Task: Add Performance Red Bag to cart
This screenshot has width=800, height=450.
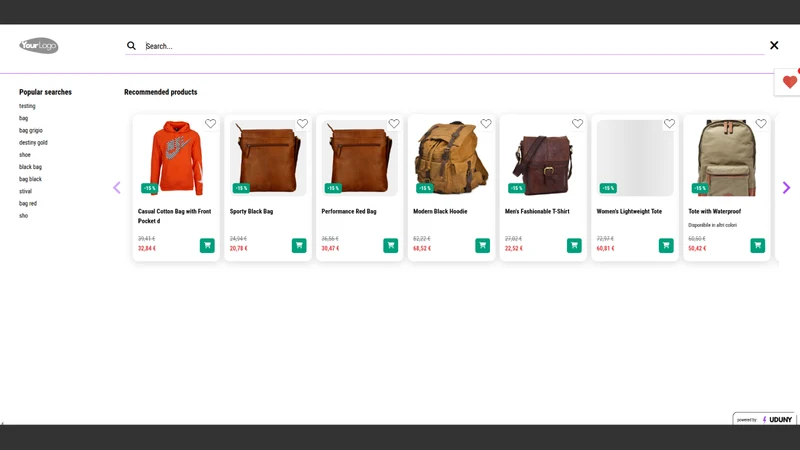Action: coord(390,245)
